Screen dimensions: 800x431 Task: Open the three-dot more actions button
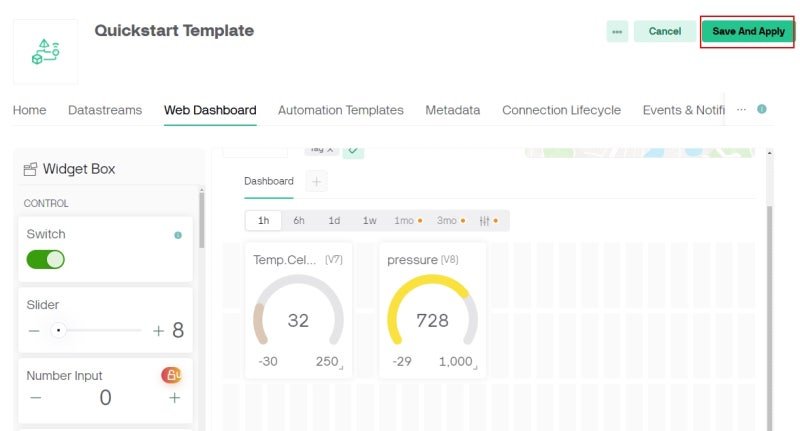(x=617, y=32)
